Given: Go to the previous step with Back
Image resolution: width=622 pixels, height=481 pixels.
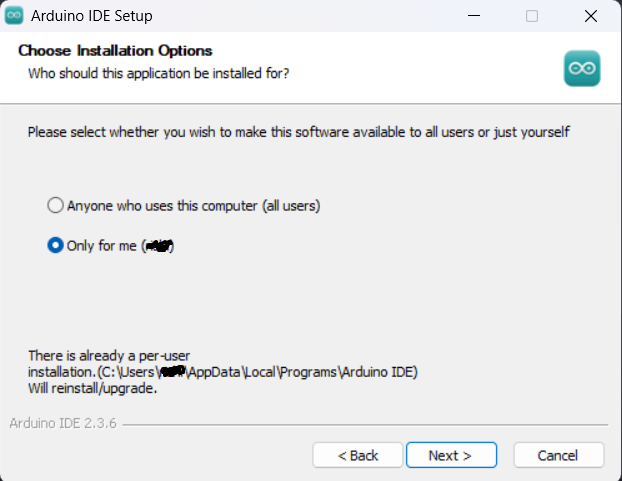Looking at the screenshot, I should [357, 455].
